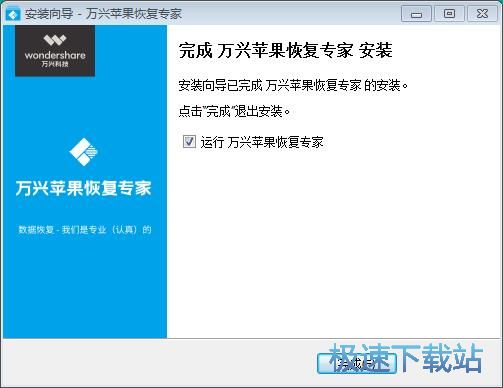Click the text 安装向导已完成 万兴苹果恢复专家 的安装
Screen dimensions: 503x388
pyautogui.click(x=293, y=86)
